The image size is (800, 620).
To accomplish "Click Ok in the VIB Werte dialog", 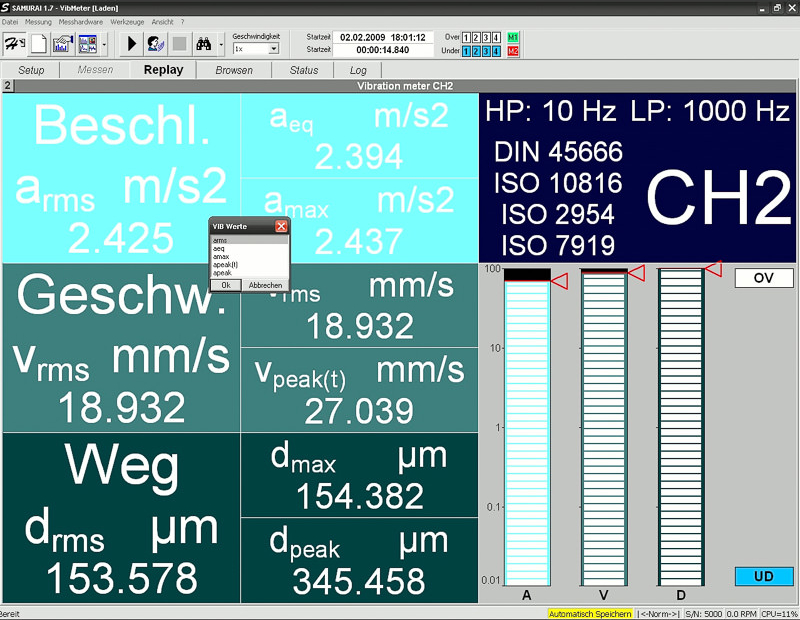I will pyautogui.click(x=226, y=285).
